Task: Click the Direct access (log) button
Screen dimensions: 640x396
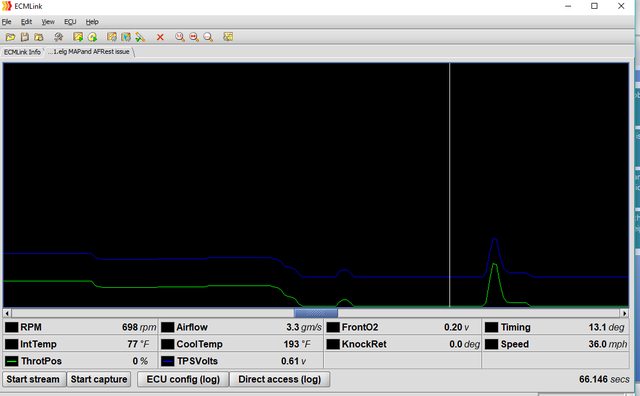Action: [x=280, y=379]
